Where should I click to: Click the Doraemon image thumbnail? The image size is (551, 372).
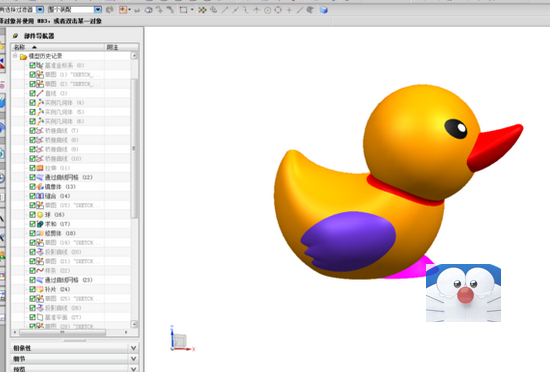pyautogui.click(x=463, y=293)
